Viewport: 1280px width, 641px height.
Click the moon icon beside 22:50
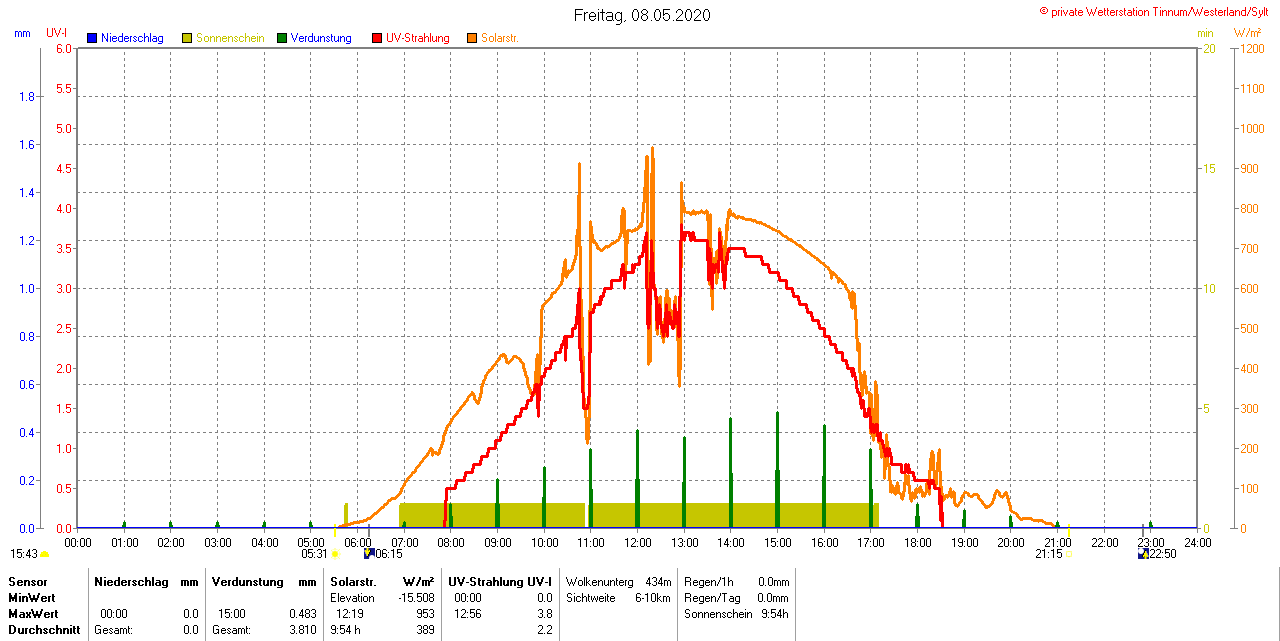1144,553
